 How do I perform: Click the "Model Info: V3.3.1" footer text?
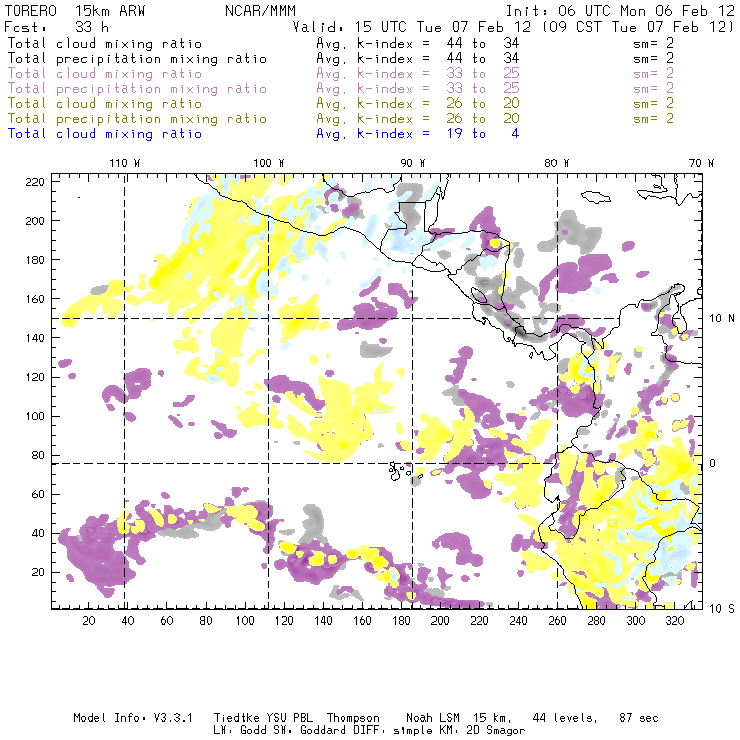coord(133,718)
